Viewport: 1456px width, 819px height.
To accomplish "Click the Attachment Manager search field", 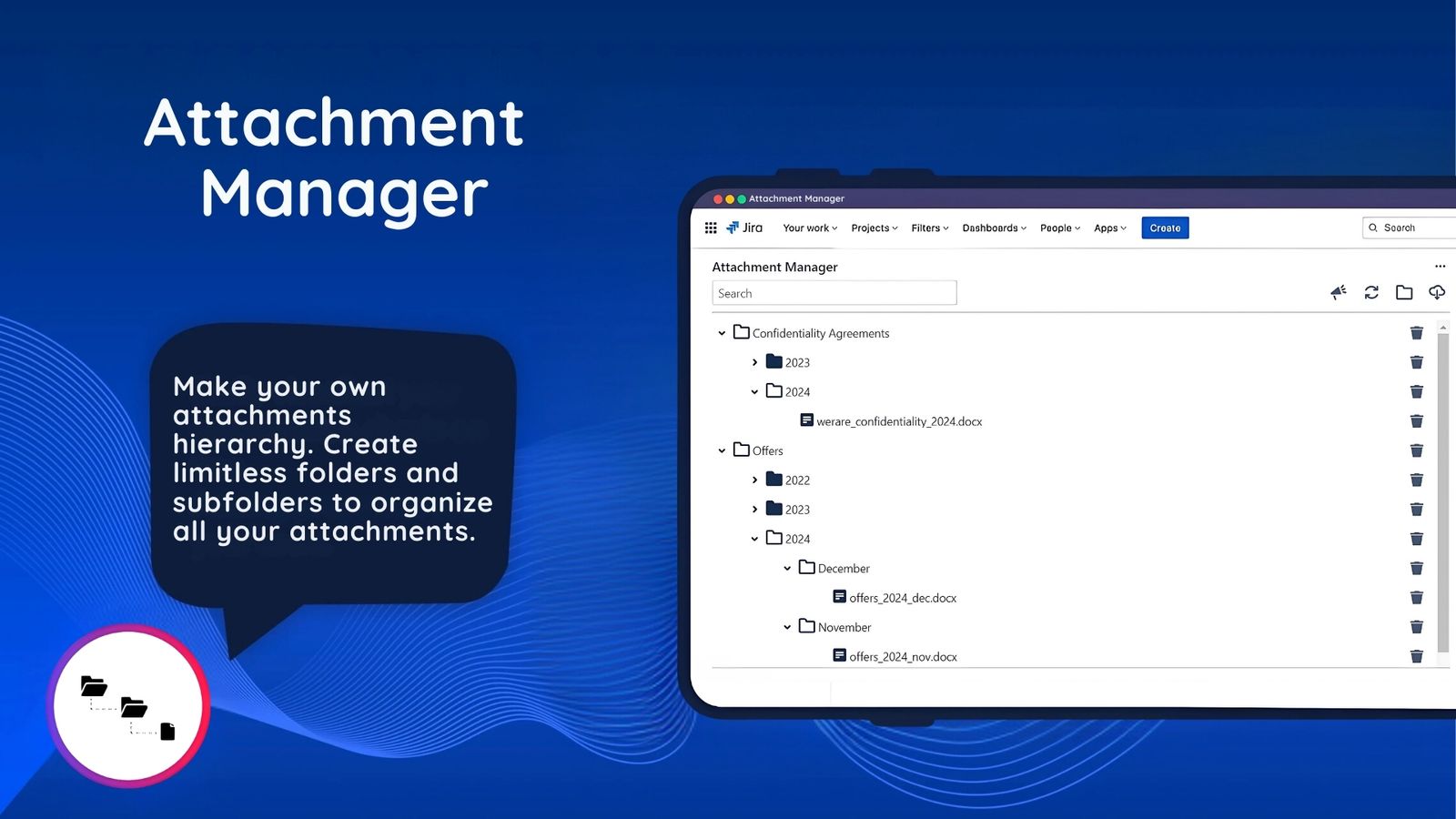I will tap(834, 293).
